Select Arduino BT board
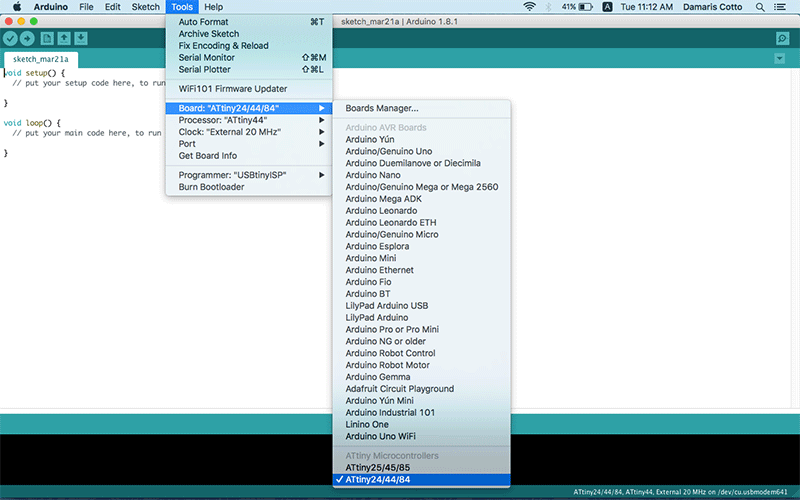Viewport: 800px width, 500px height. coord(421,294)
